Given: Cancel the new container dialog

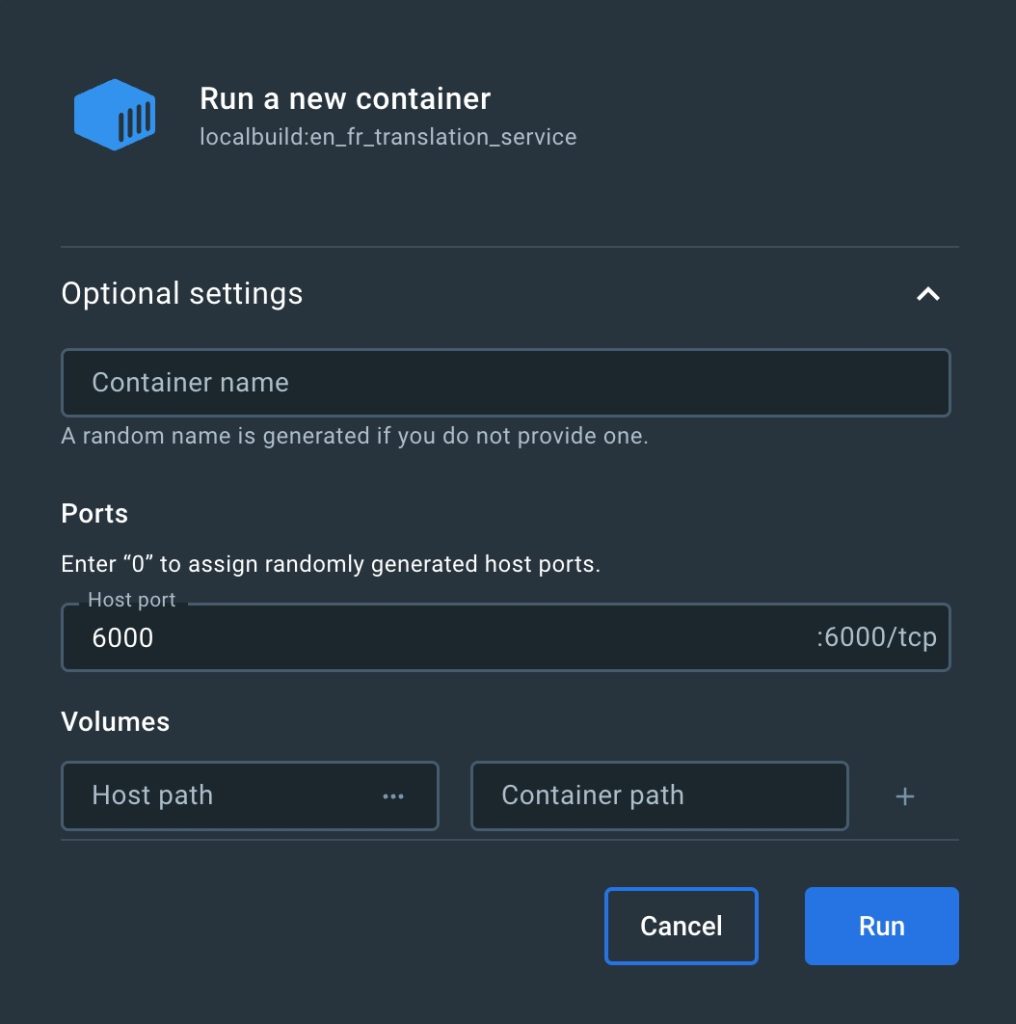Looking at the screenshot, I should 681,926.
